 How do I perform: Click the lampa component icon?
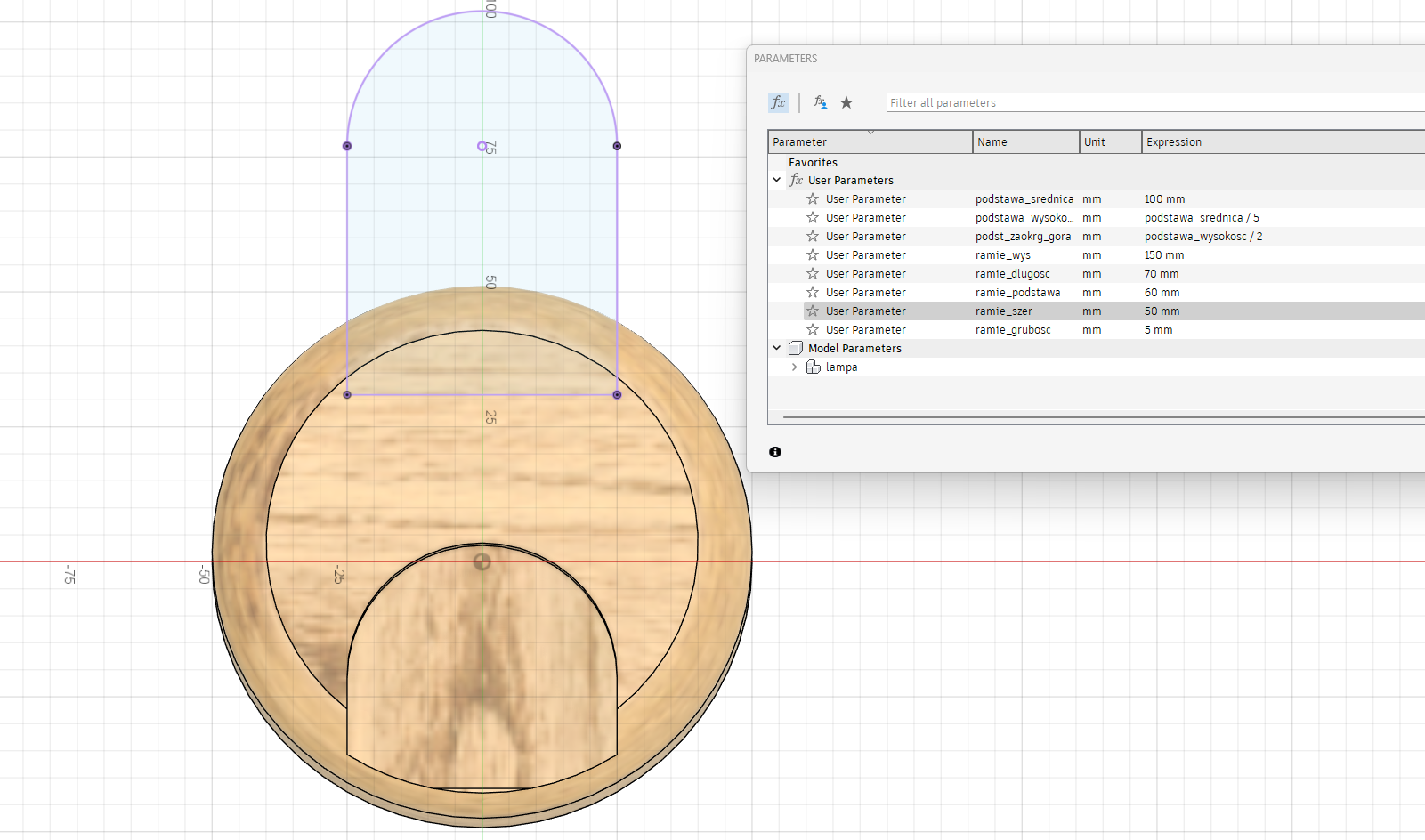coord(814,367)
